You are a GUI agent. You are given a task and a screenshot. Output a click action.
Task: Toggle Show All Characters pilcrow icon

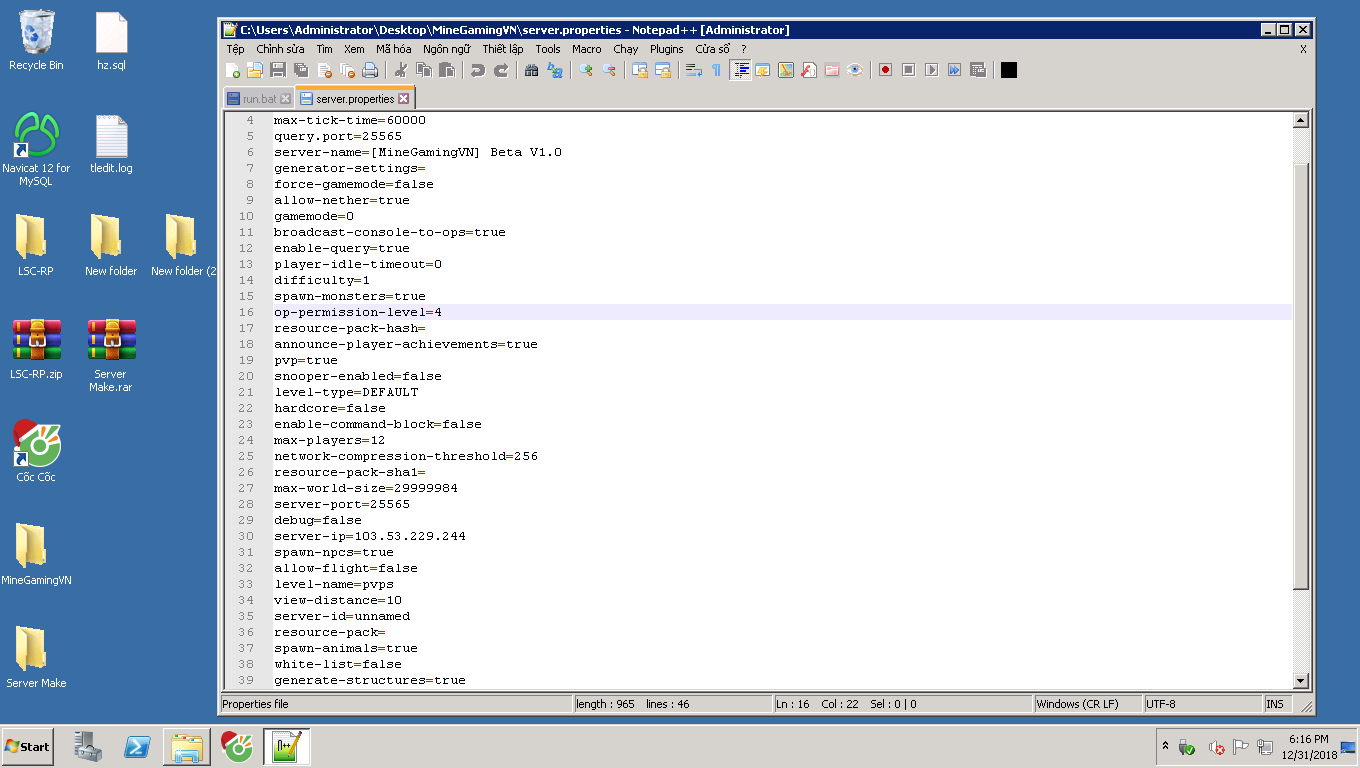pyautogui.click(x=716, y=70)
